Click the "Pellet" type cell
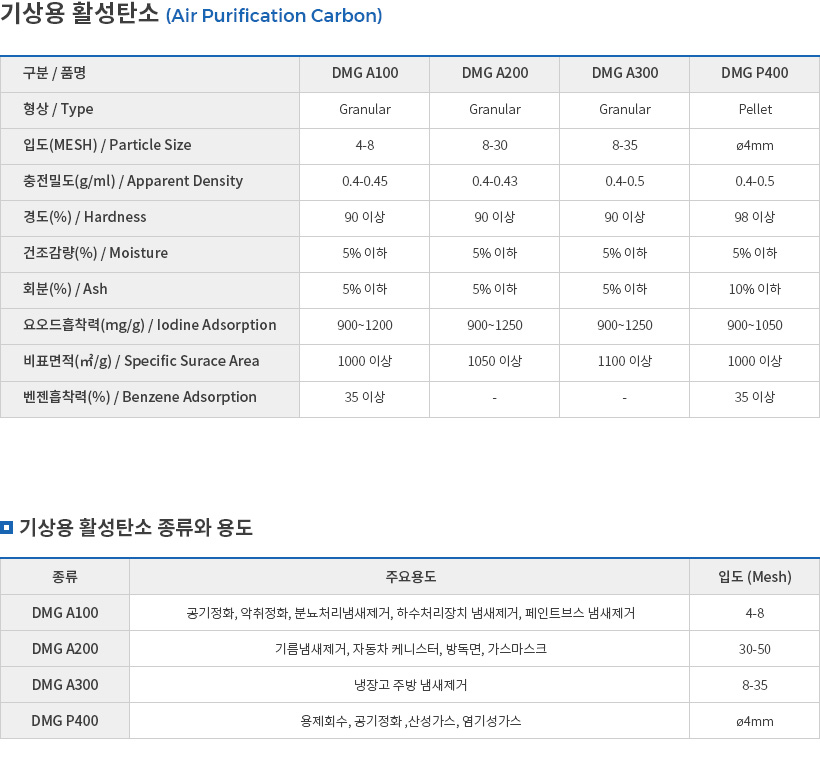 pyautogui.click(x=754, y=109)
